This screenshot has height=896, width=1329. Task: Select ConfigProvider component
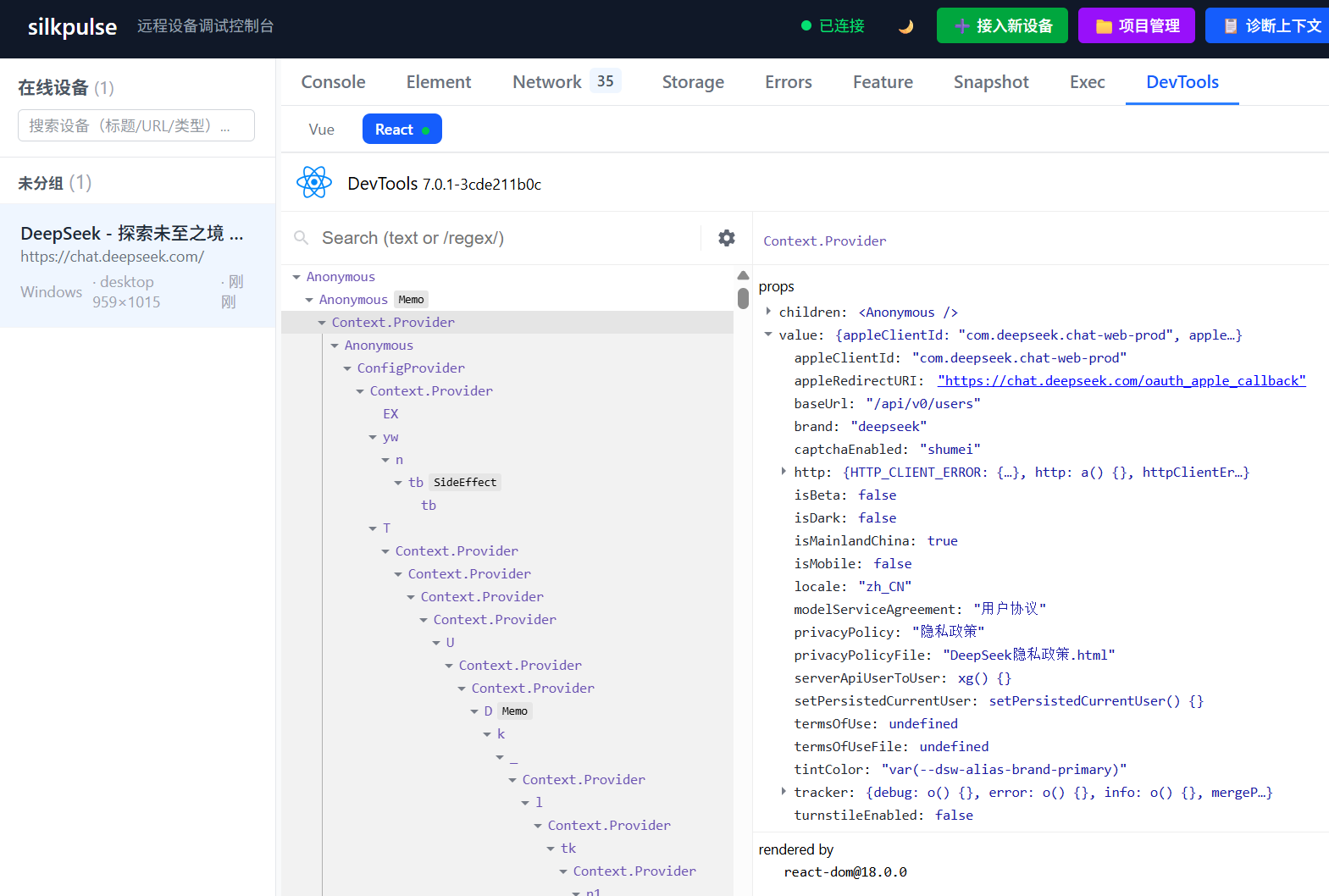(x=411, y=368)
